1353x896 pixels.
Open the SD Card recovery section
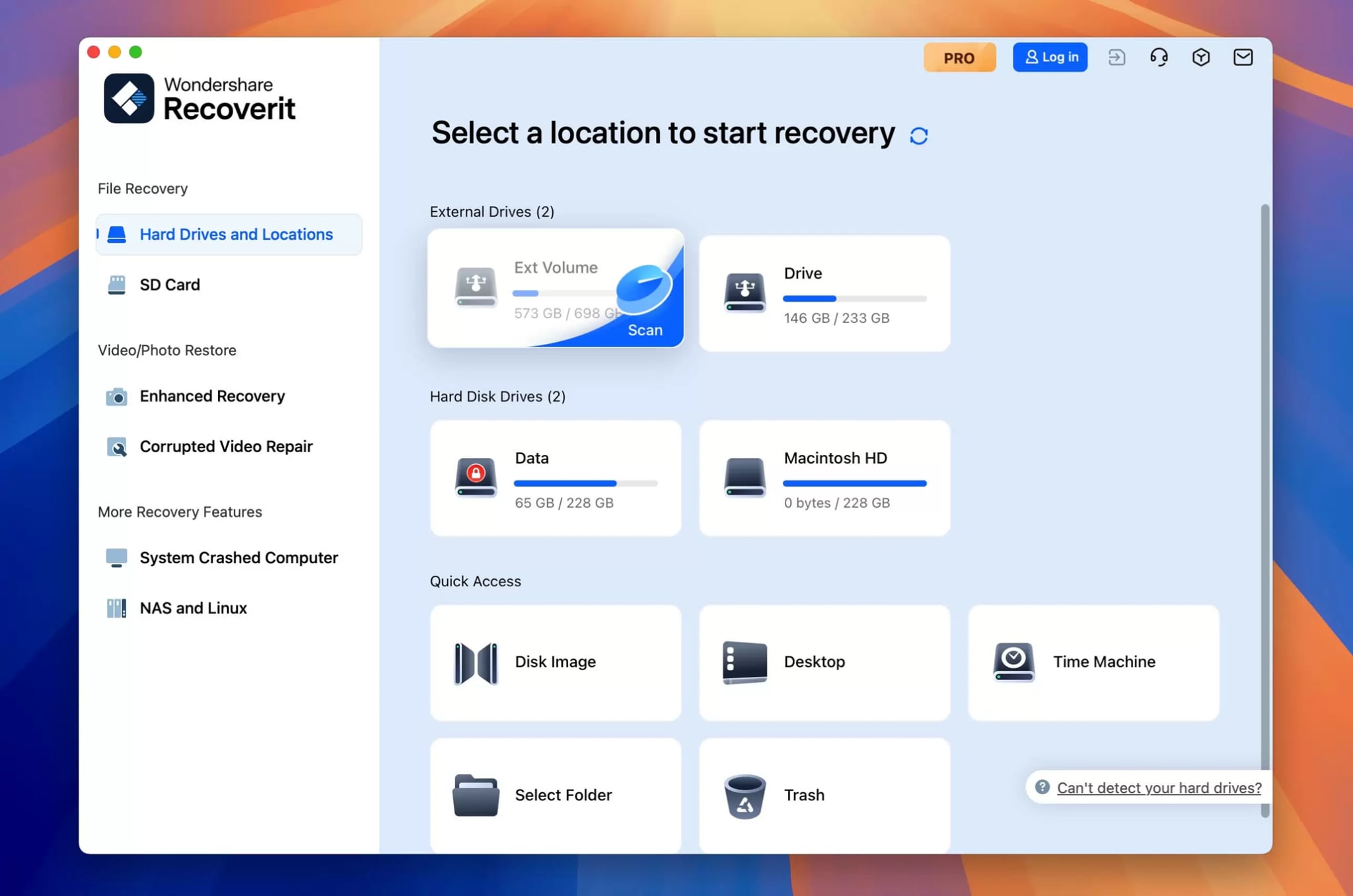click(x=169, y=285)
